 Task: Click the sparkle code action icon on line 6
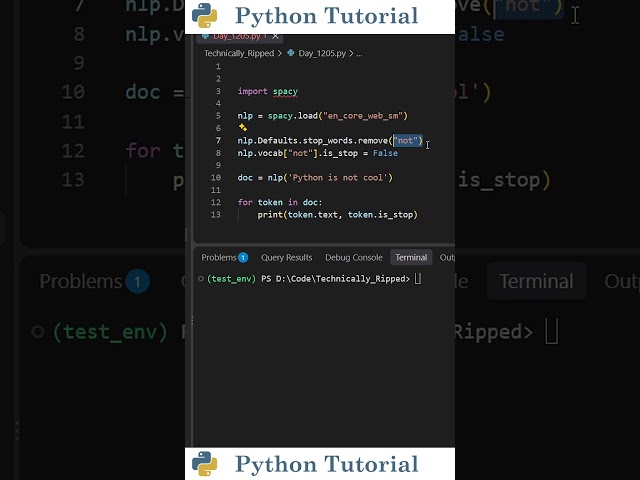(x=243, y=128)
